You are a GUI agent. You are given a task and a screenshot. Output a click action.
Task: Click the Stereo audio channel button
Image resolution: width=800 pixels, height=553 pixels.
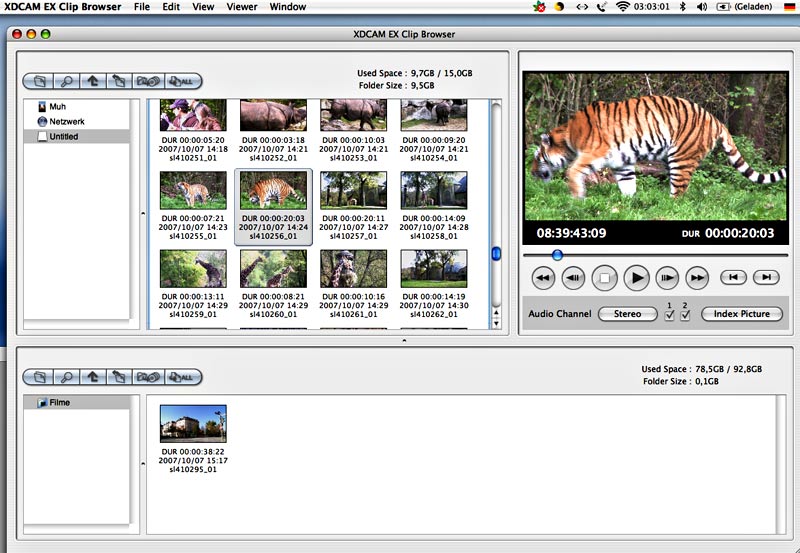point(627,314)
